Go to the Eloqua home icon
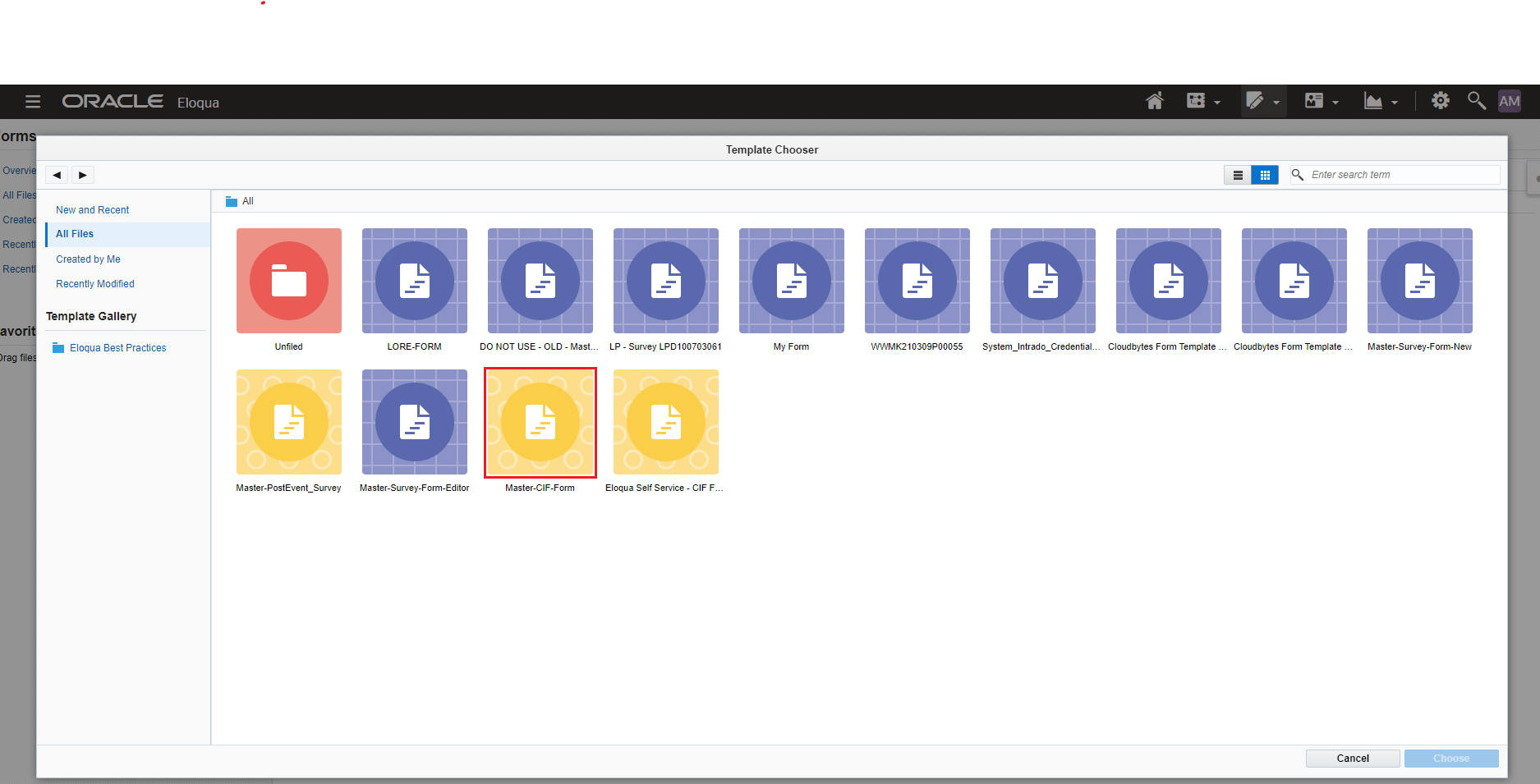Image resolution: width=1540 pixels, height=784 pixels. [1155, 101]
